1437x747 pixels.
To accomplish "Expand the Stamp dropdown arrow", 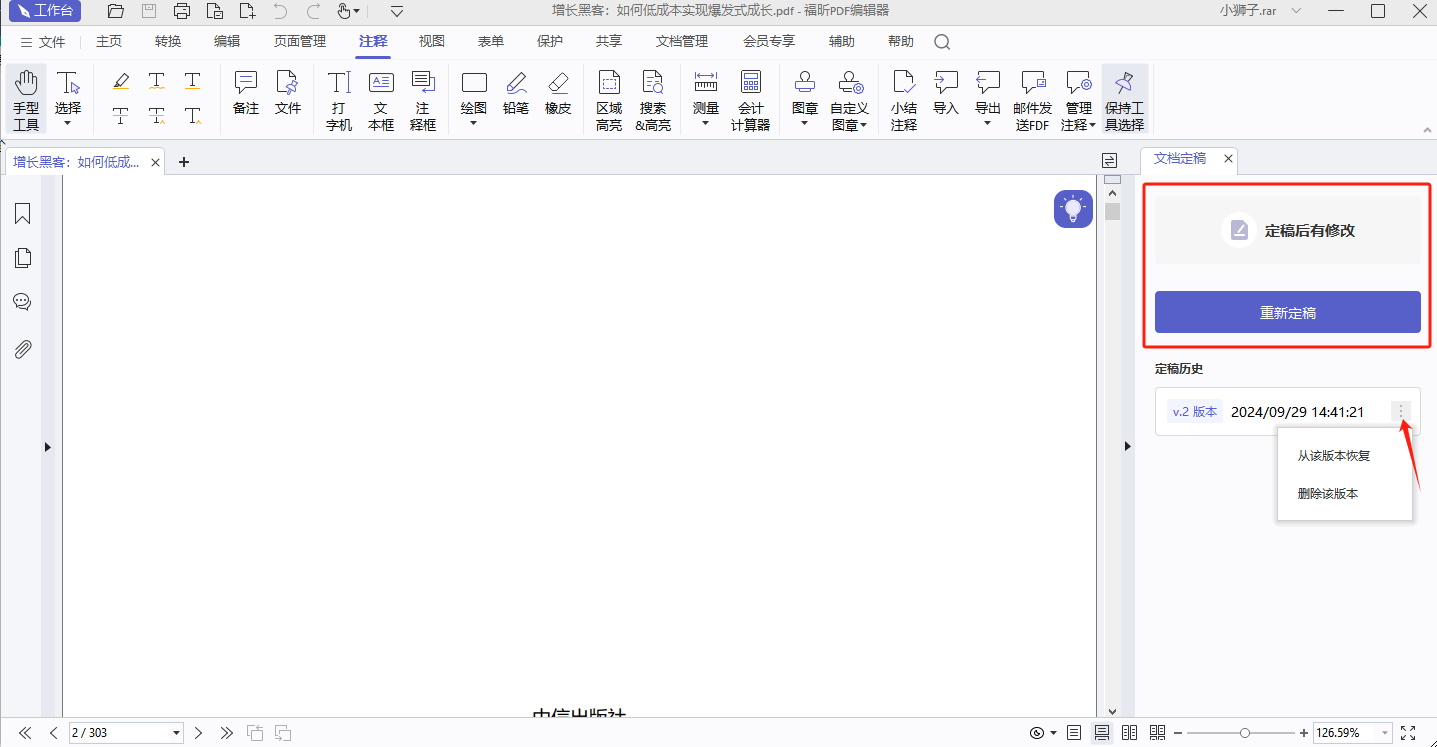I will tap(805, 124).
